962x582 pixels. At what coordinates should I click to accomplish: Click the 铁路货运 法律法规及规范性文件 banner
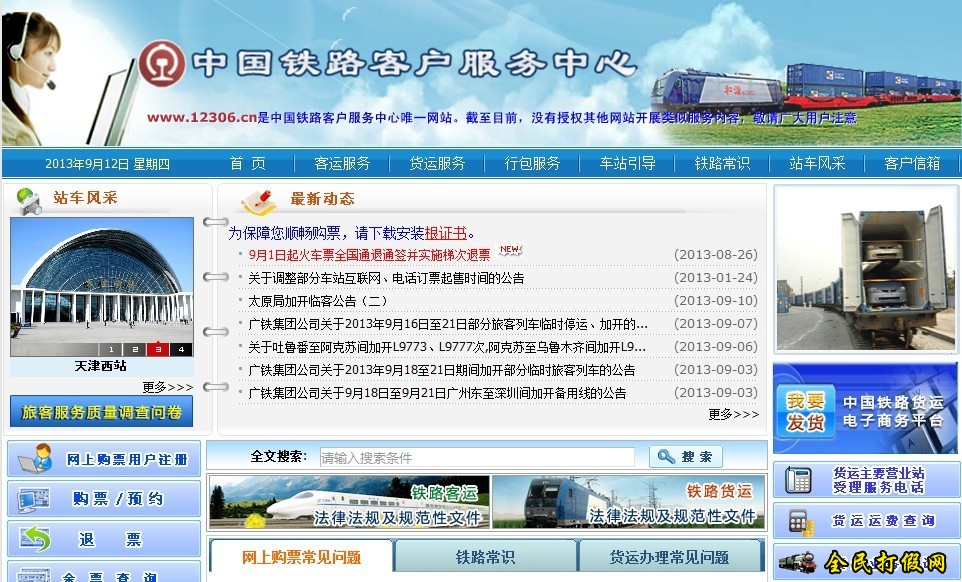point(628,502)
